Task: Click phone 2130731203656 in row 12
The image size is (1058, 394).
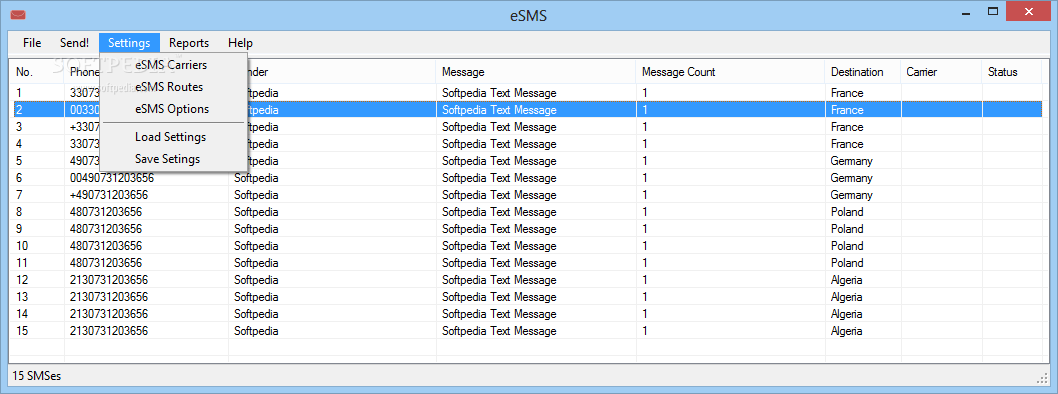Action: [x=109, y=280]
